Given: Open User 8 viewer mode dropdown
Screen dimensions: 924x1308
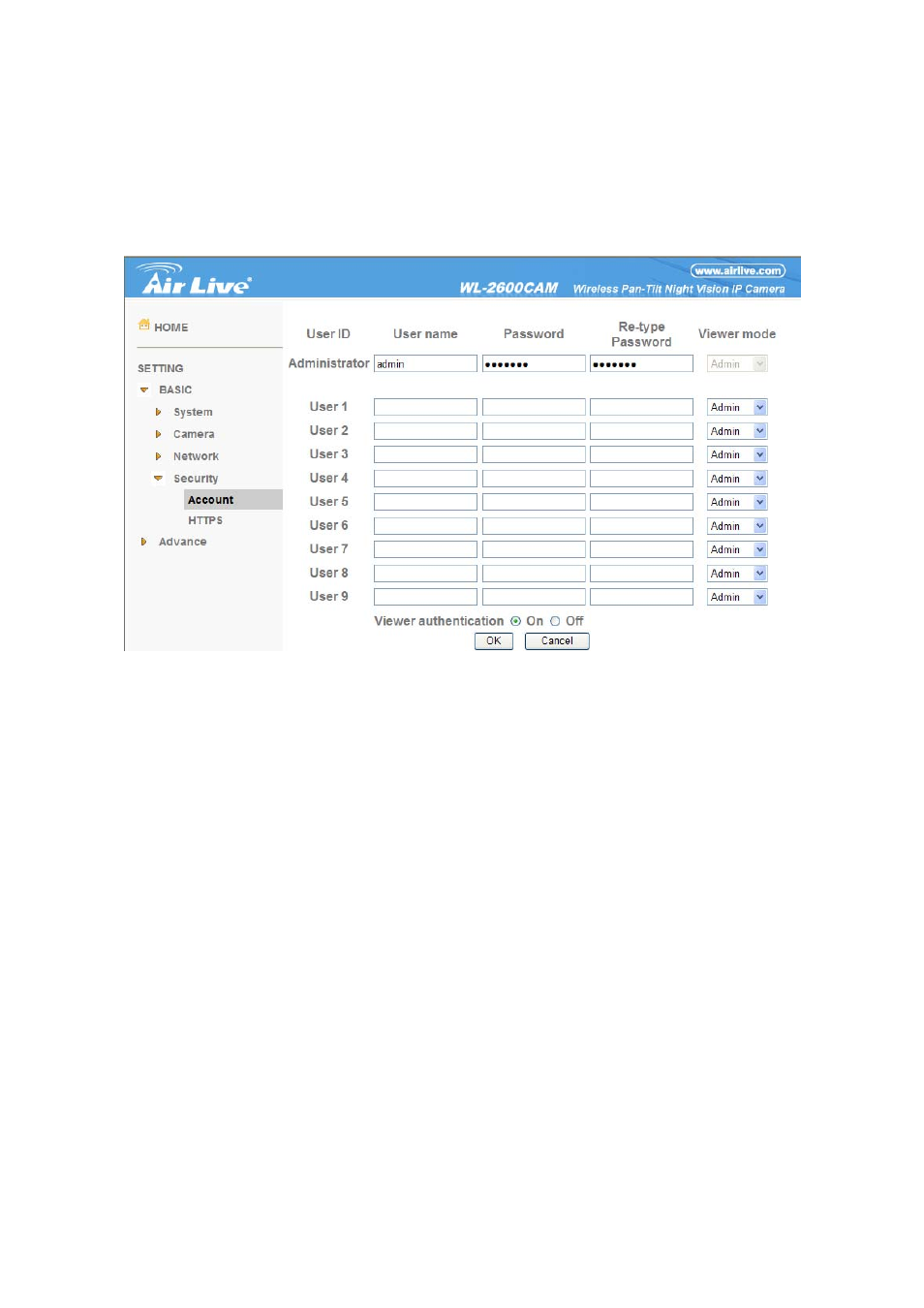Looking at the screenshot, I should pyautogui.click(x=737, y=574).
